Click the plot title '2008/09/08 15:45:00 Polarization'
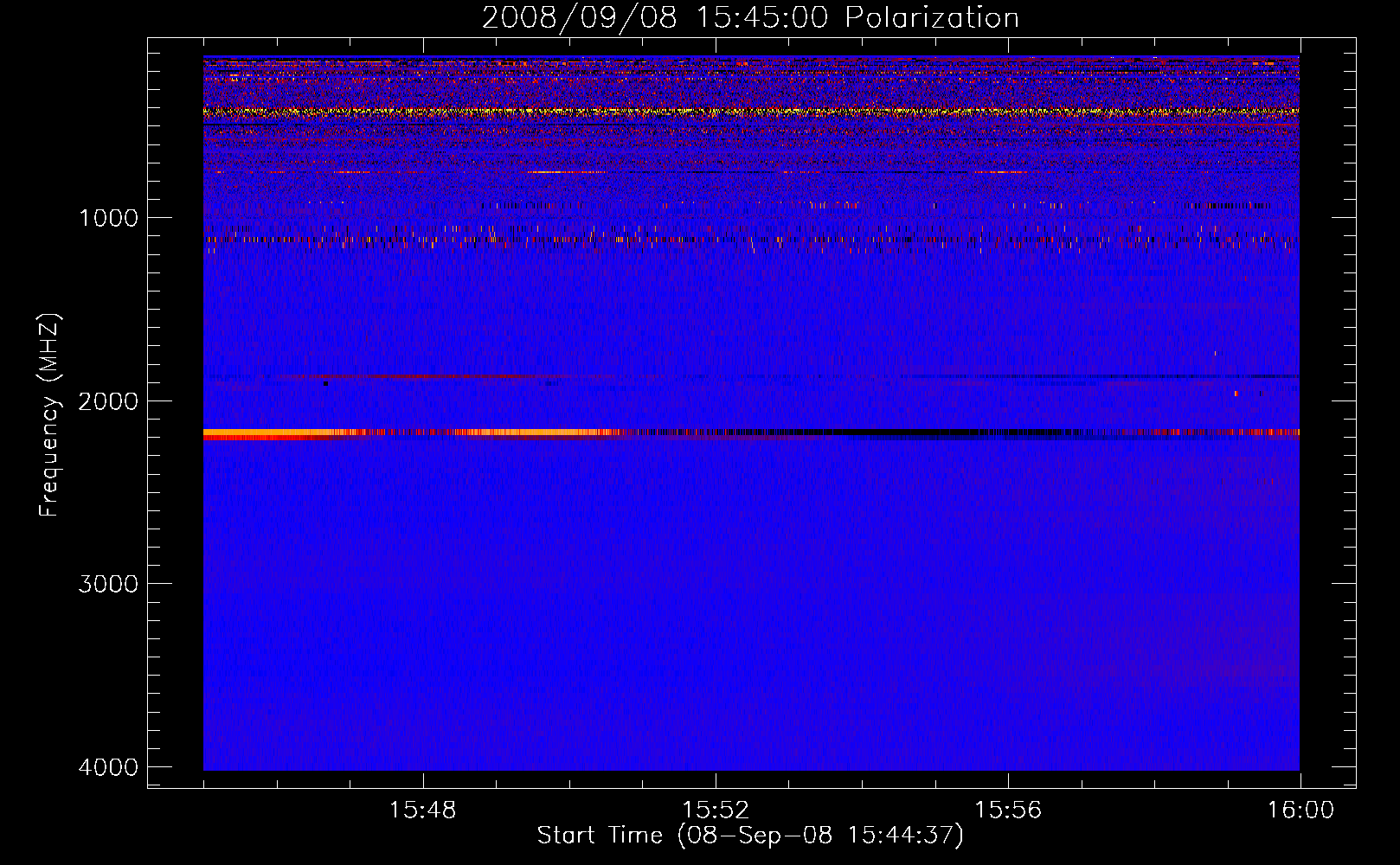 click(x=750, y=17)
